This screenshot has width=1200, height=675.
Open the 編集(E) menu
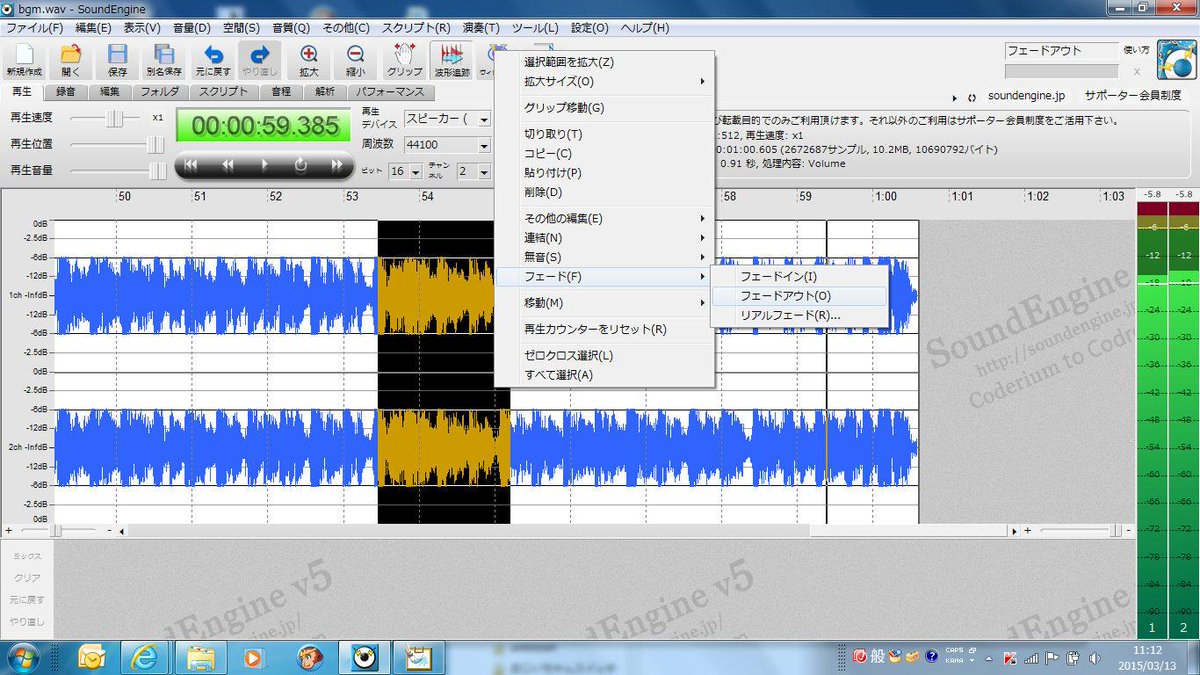pos(94,28)
